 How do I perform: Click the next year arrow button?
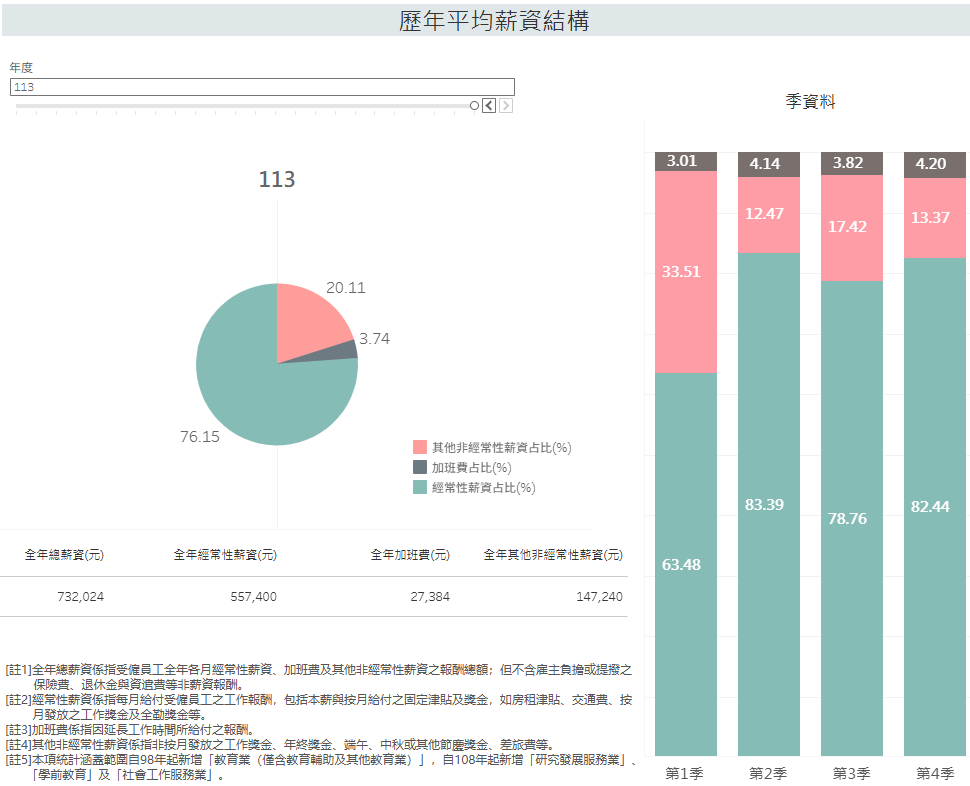pos(506,106)
